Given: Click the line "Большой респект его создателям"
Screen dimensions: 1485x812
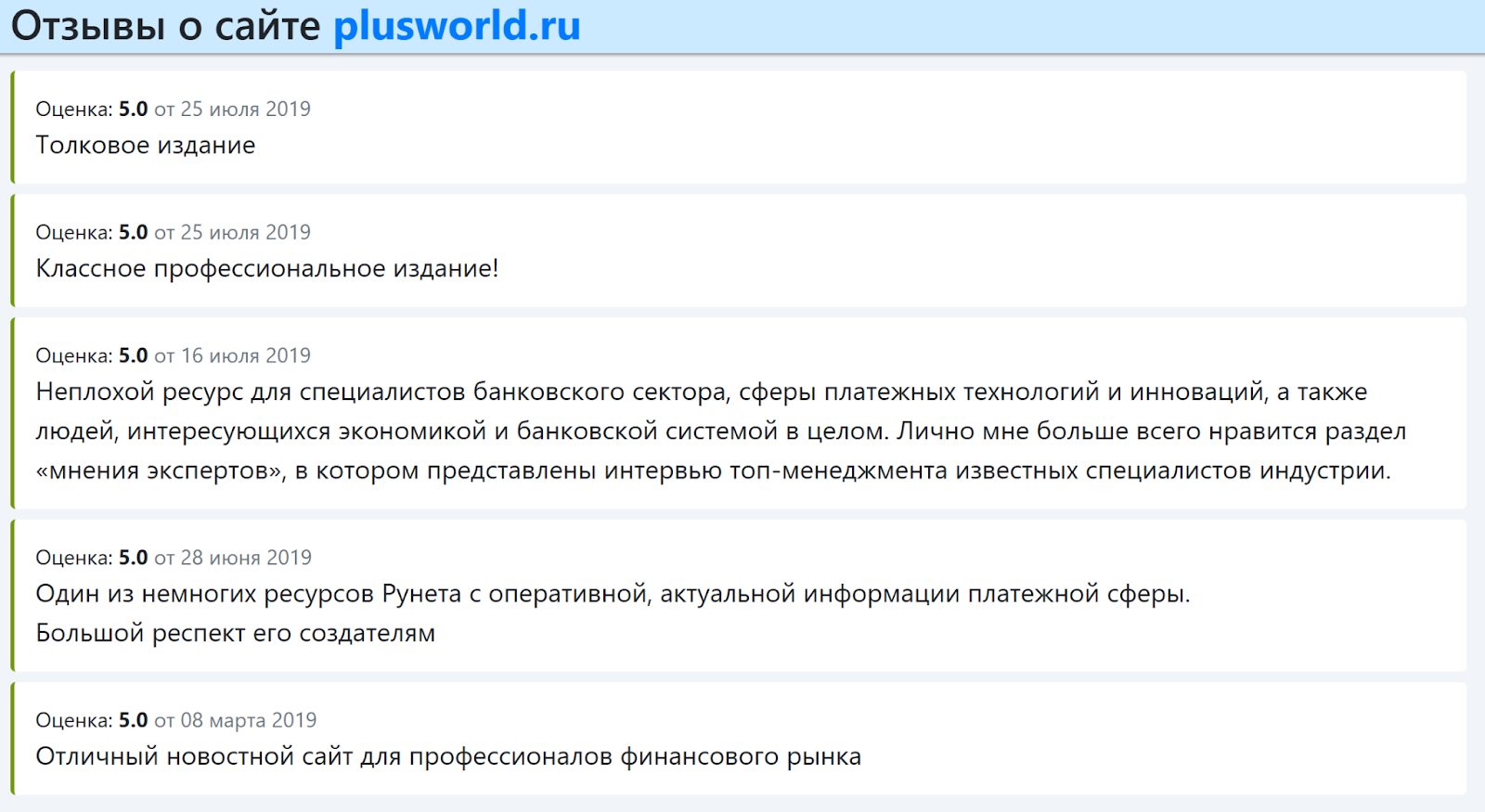Looking at the screenshot, I should click(235, 634).
